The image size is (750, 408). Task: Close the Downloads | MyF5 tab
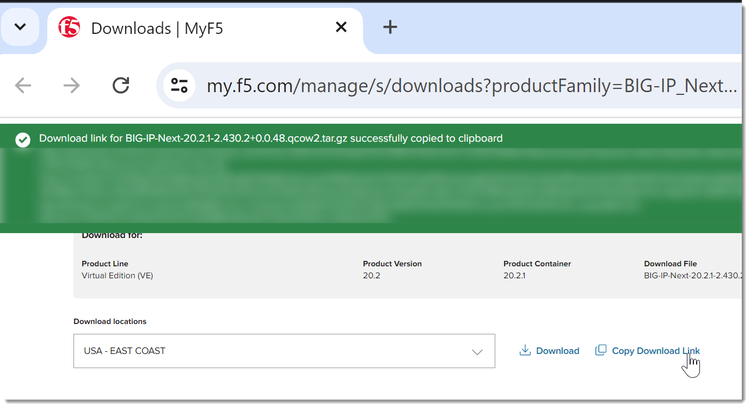click(341, 27)
